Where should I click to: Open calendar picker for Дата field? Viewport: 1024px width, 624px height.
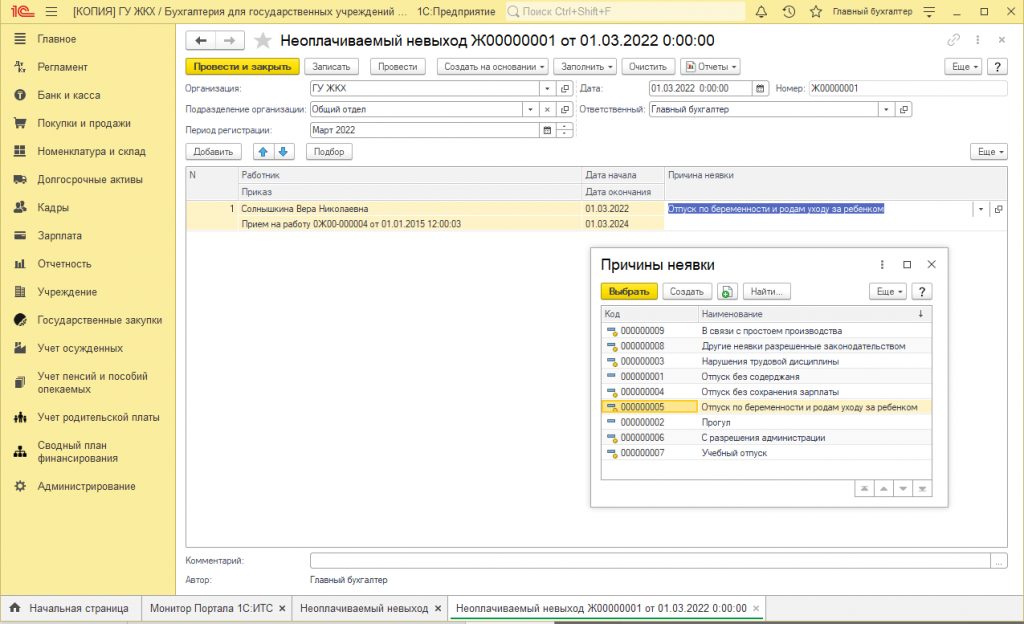click(x=760, y=88)
